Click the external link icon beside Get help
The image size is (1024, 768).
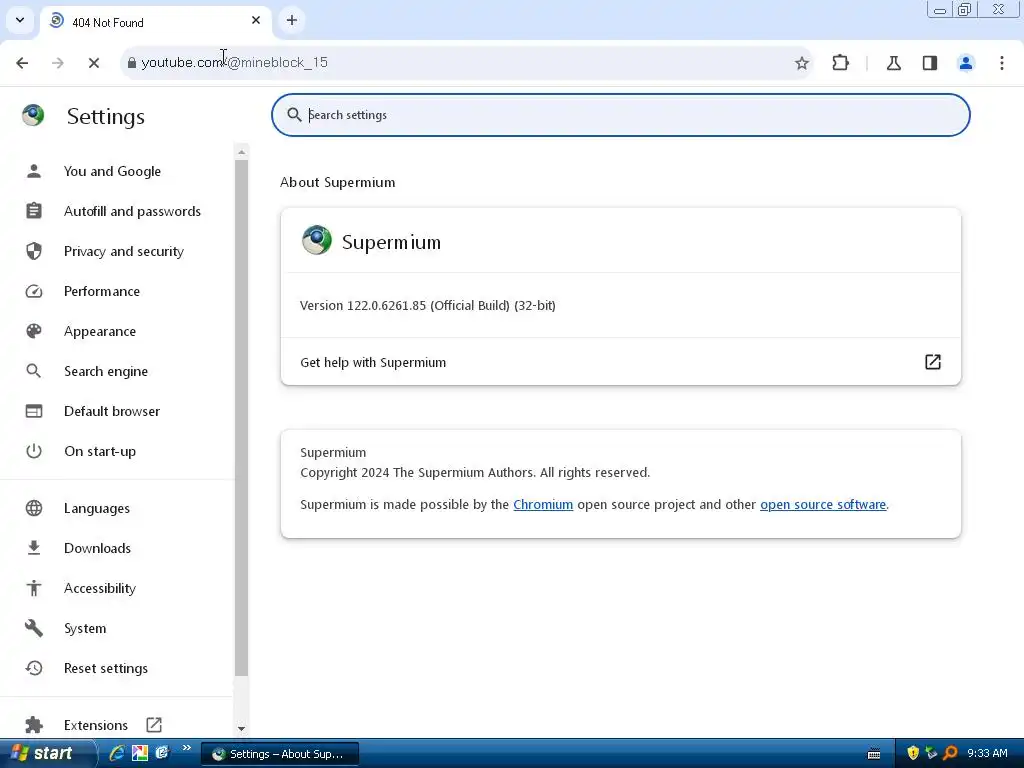pyautogui.click(x=933, y=362)
